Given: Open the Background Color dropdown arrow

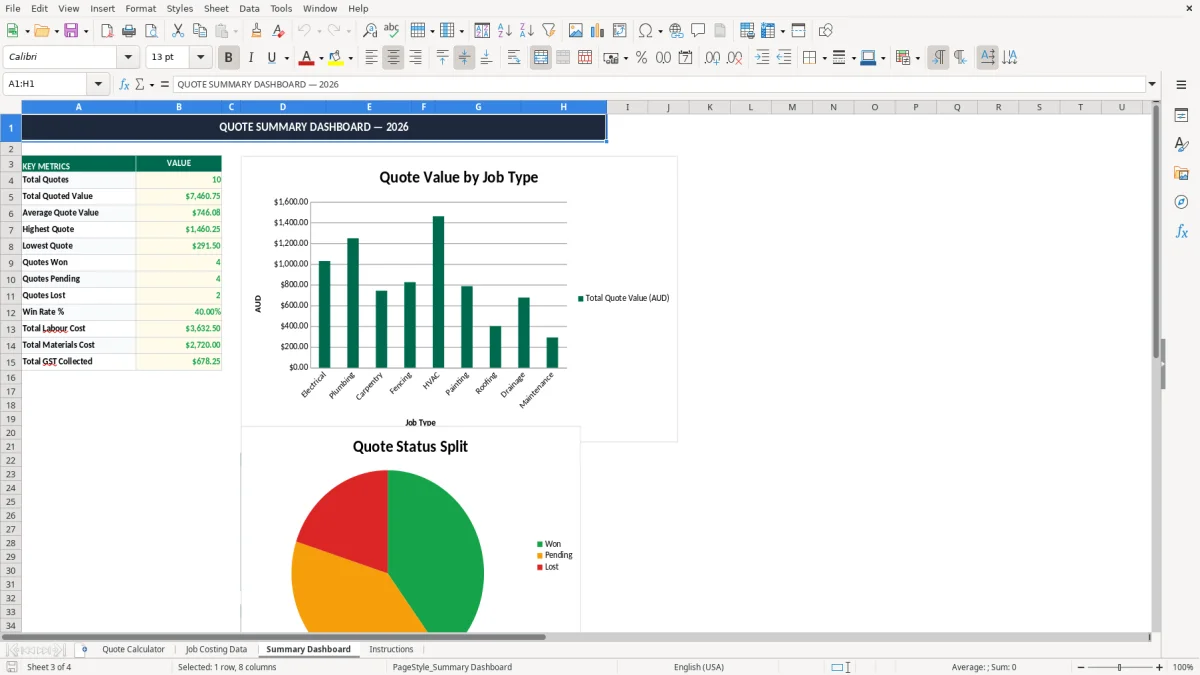Looking at the screenshot, I should pos(350,58).
